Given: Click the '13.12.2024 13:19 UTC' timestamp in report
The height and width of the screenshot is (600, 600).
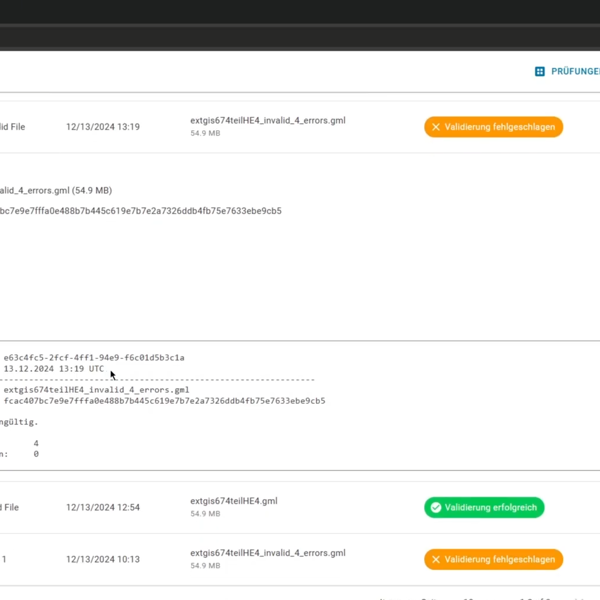Looking at the screenshot, I should pos(54,368).
